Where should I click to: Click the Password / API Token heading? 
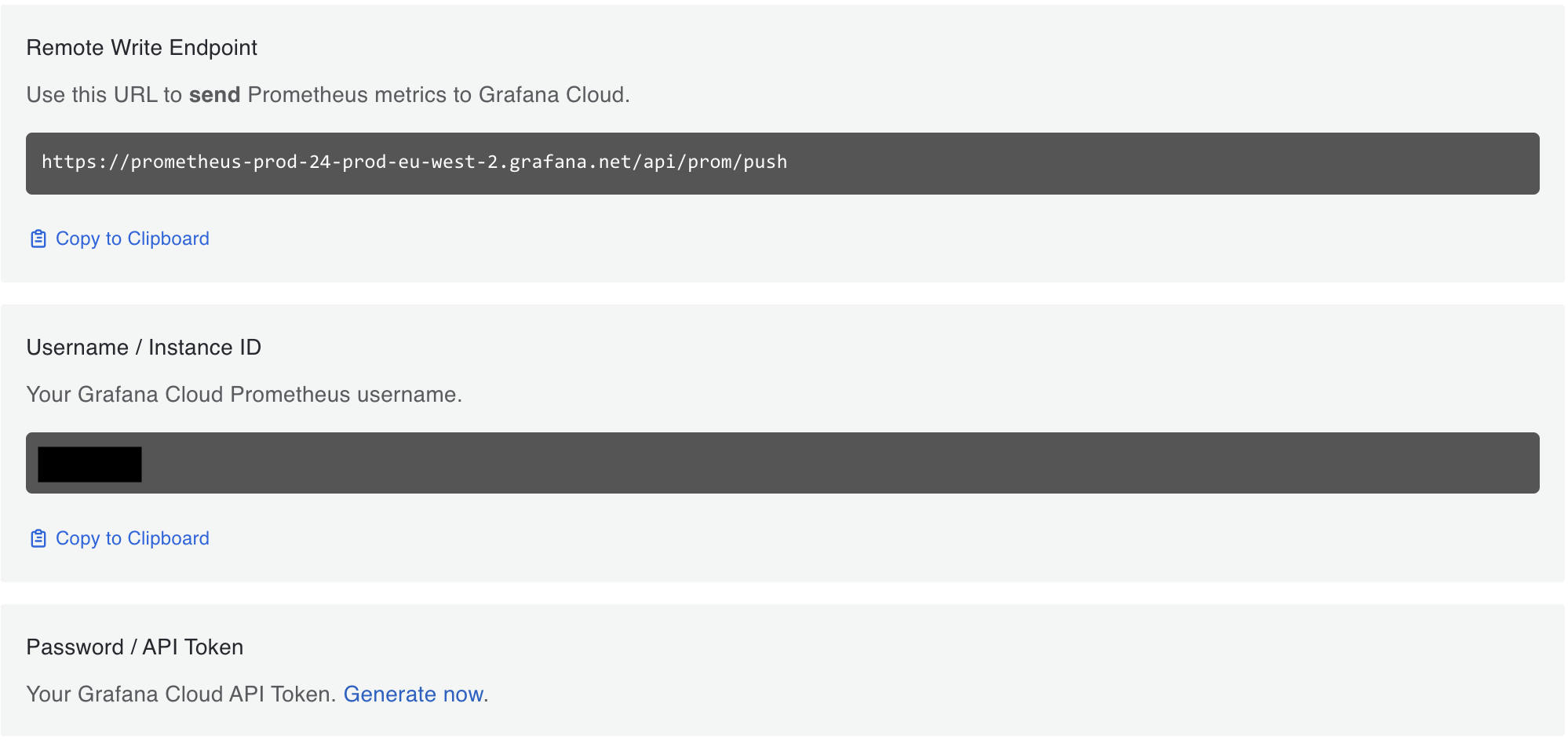pyautogui.click(x=135, y=647)
